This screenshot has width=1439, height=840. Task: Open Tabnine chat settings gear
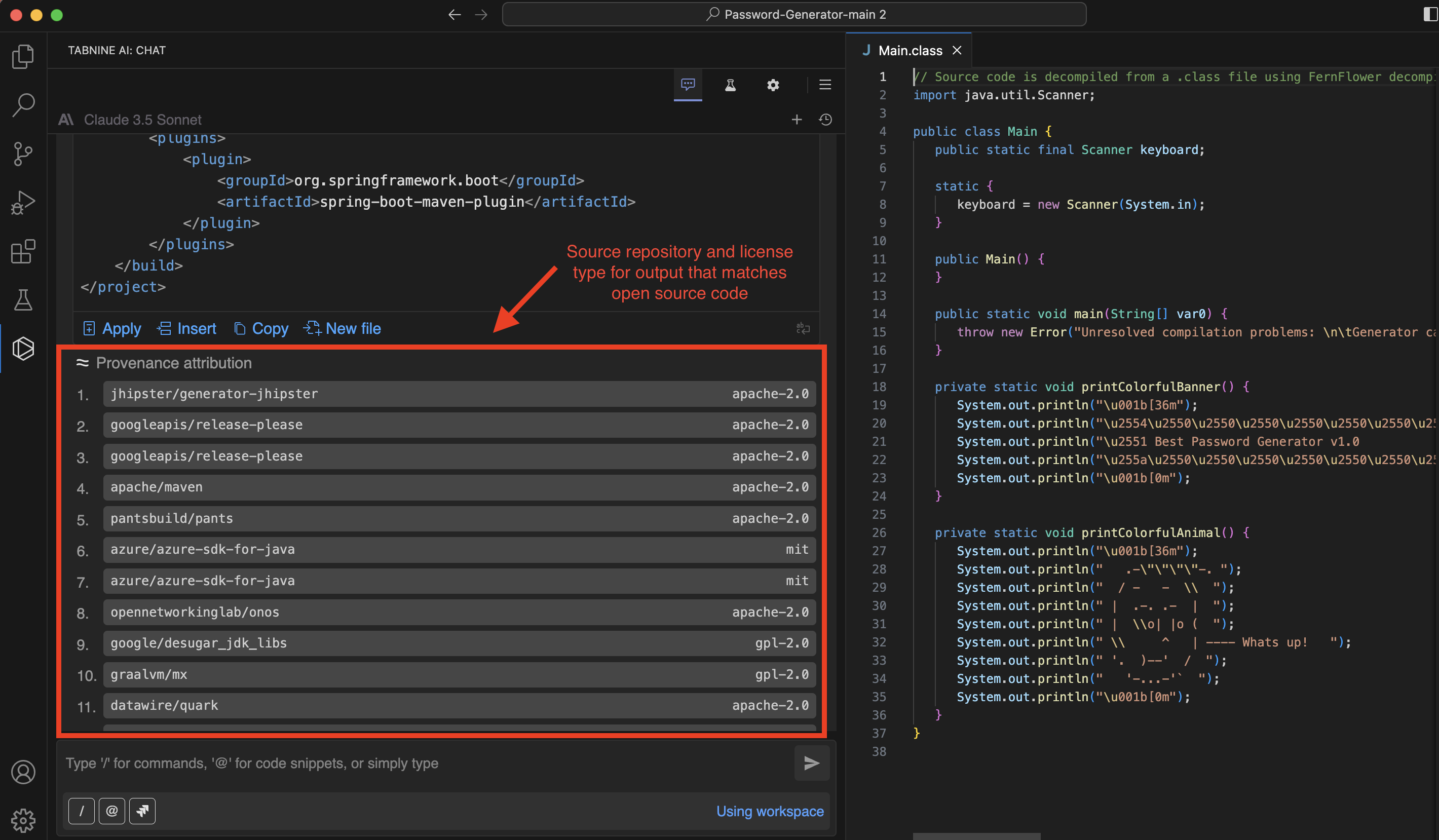(x=773, y=85)
